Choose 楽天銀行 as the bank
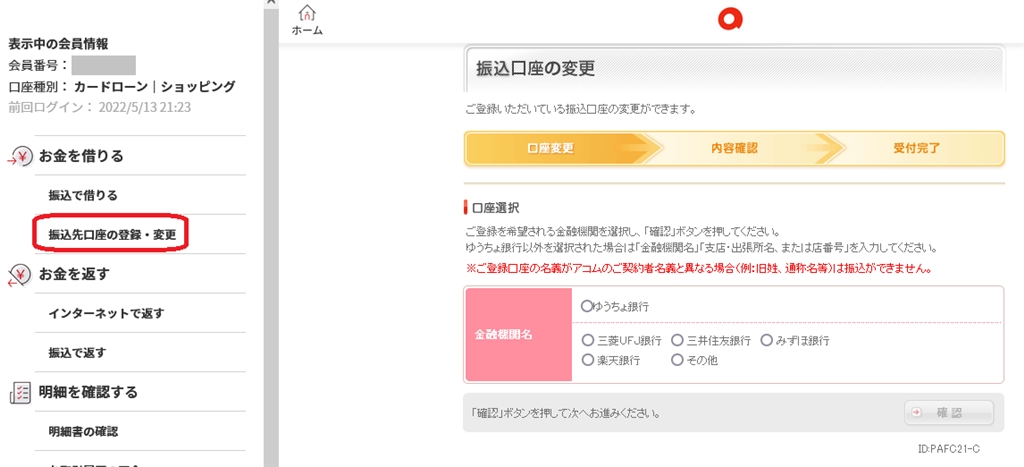The height and width of the screenshot is (467, 1024). coord(588,360)
